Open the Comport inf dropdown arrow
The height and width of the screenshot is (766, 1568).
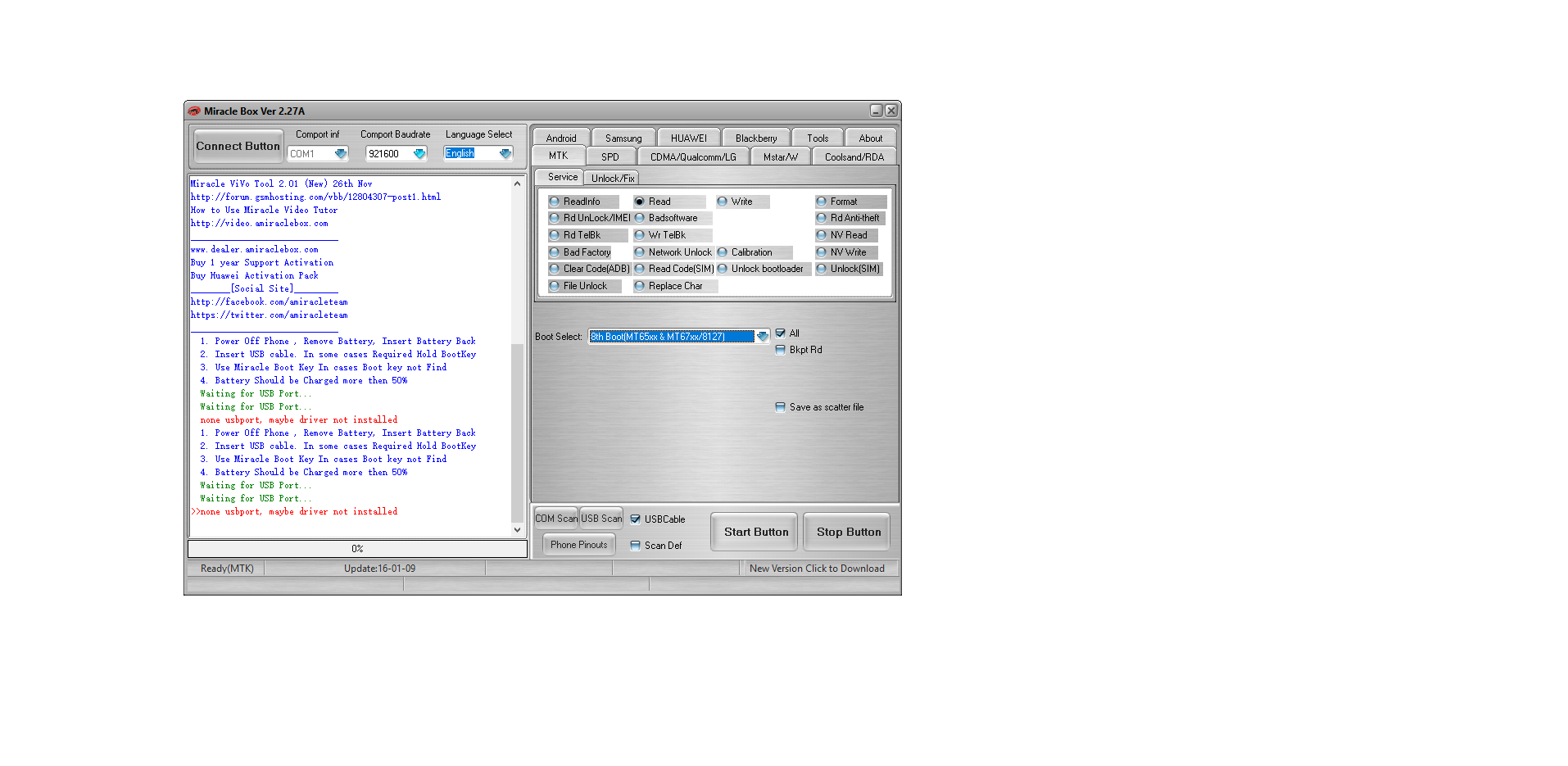coord(341,153)
